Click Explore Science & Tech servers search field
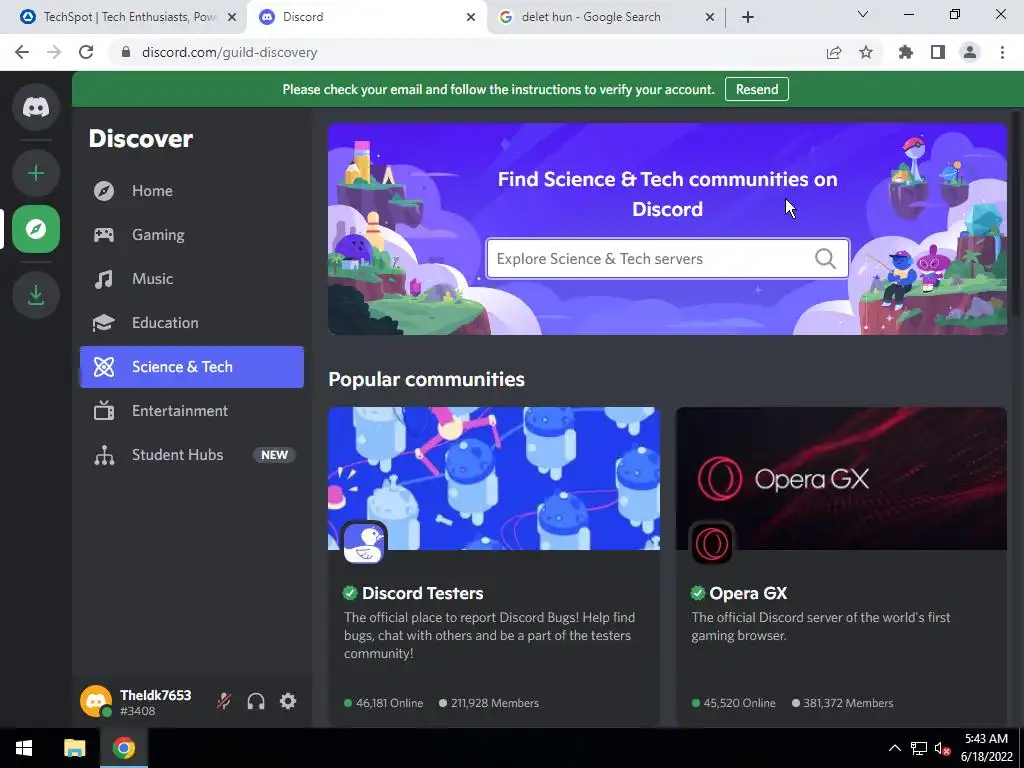This screenshot has height=768, width=1024. tap(667, 259)
